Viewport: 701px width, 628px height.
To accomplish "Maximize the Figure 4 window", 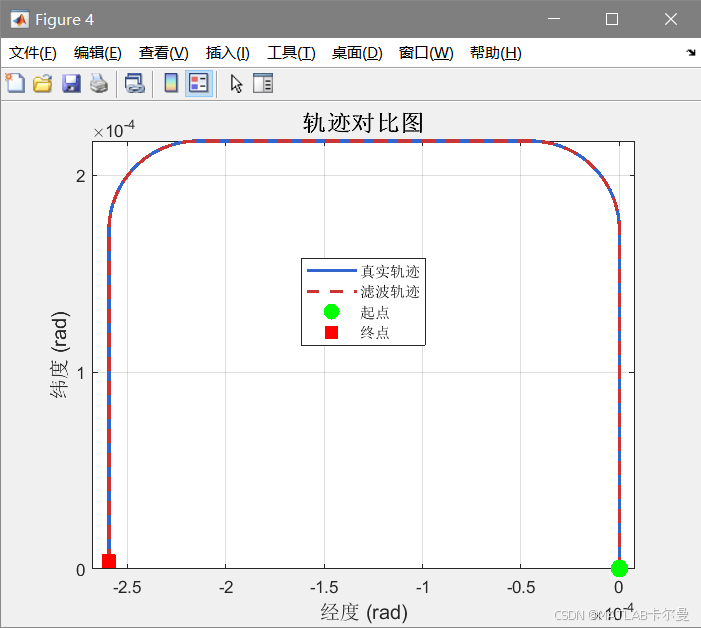I will [x=612, y=19].
